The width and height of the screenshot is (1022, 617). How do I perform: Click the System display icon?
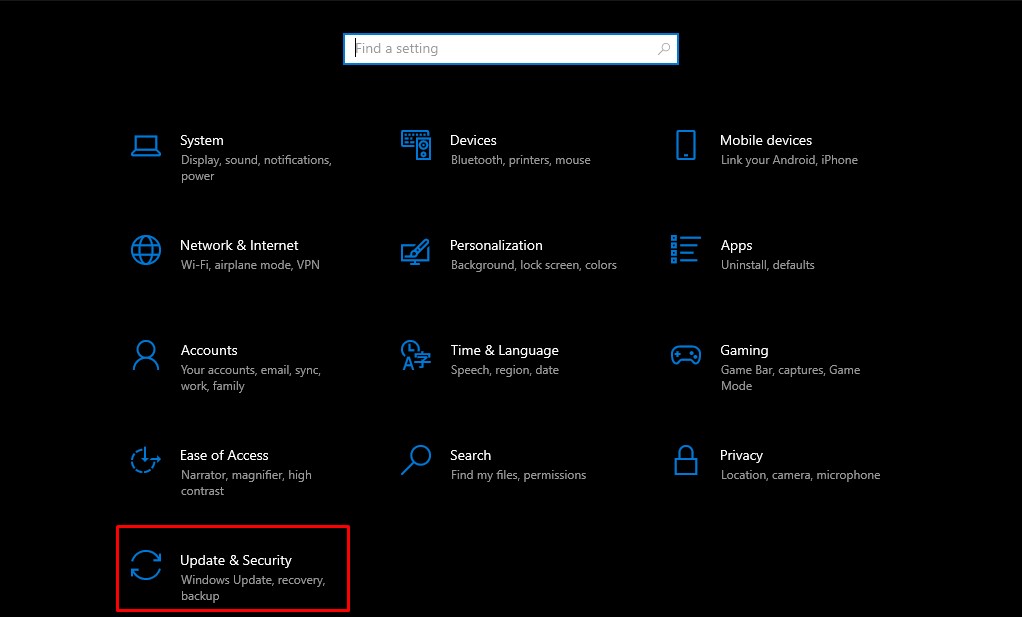[146, 146]
